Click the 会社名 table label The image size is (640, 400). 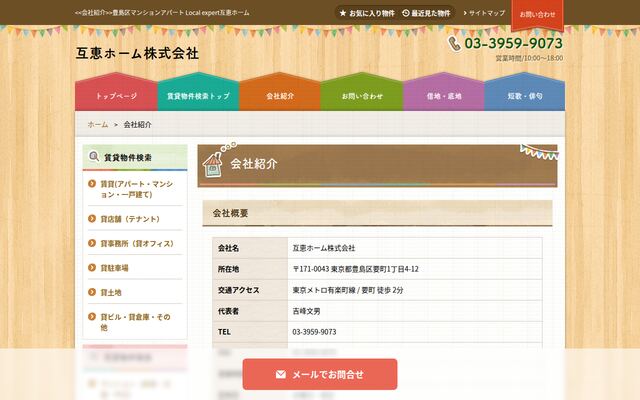[228, 248]
